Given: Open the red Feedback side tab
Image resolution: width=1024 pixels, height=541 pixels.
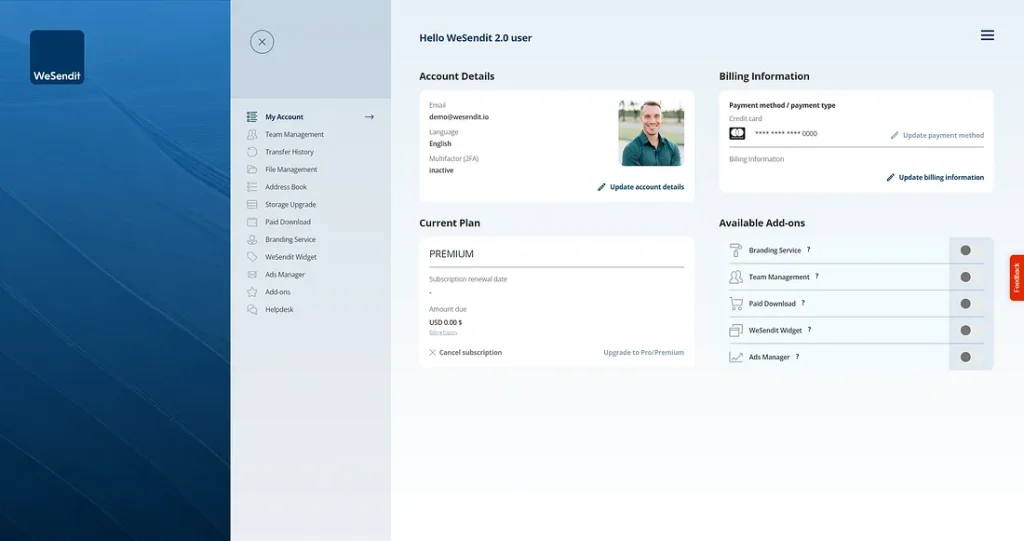Looking at the screenshot, I should pyautogui.click(x=1017, y=278).
